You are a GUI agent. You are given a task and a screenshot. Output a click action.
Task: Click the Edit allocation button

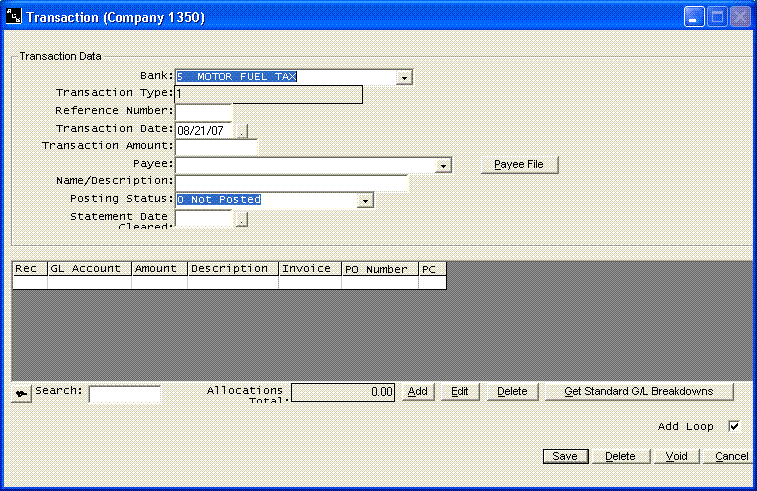[x=460, y=392]
